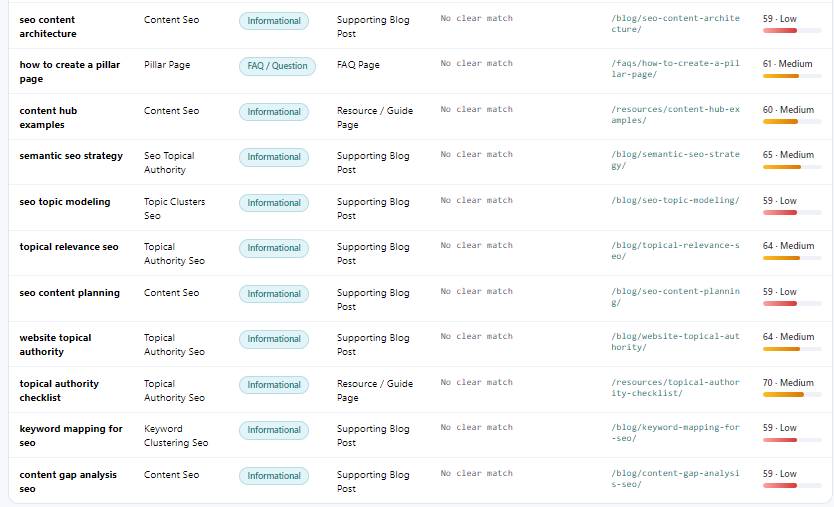
Task: Click Informational badge for content hub examples
Action: pyautogui.click(x=274, y=112)
